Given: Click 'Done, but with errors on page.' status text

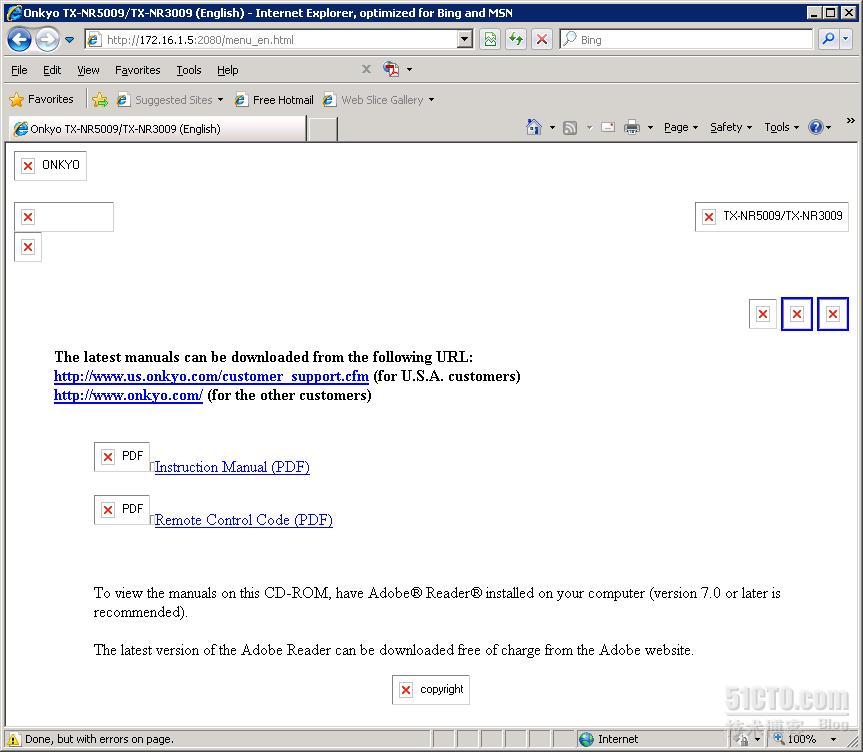Looking at the screenshot, I should (x=99, y=739).
